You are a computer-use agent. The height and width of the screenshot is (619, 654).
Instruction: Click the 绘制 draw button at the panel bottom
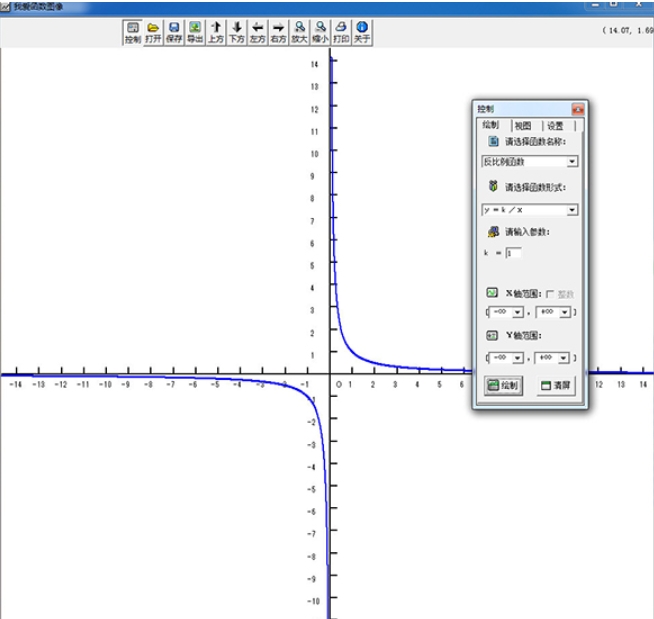(x=503, y=385)
